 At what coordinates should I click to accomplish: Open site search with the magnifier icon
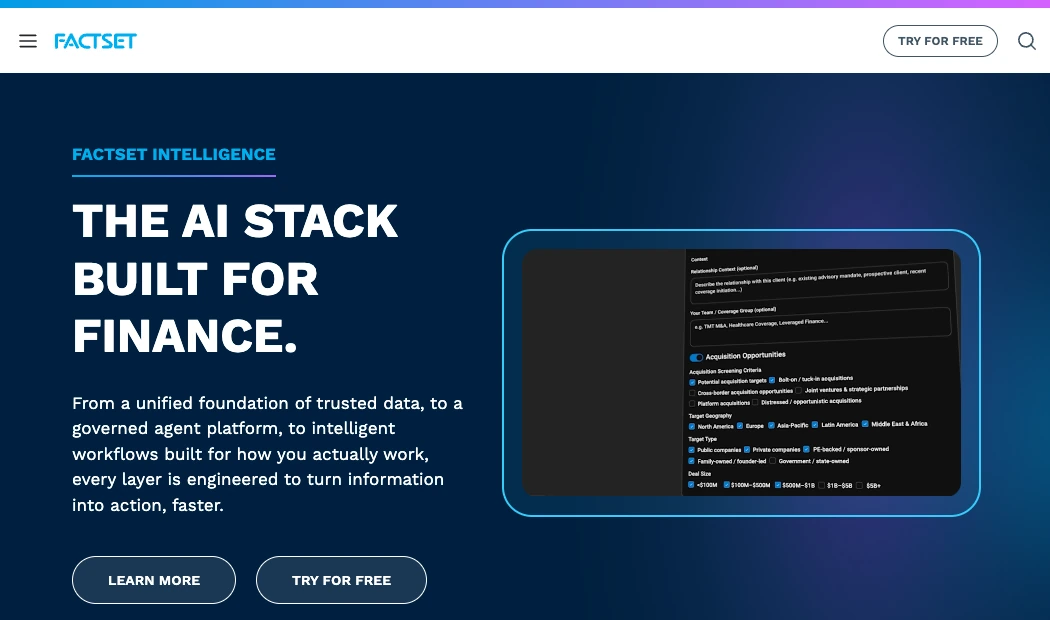pyautogui.click(x=1027, y=41)
